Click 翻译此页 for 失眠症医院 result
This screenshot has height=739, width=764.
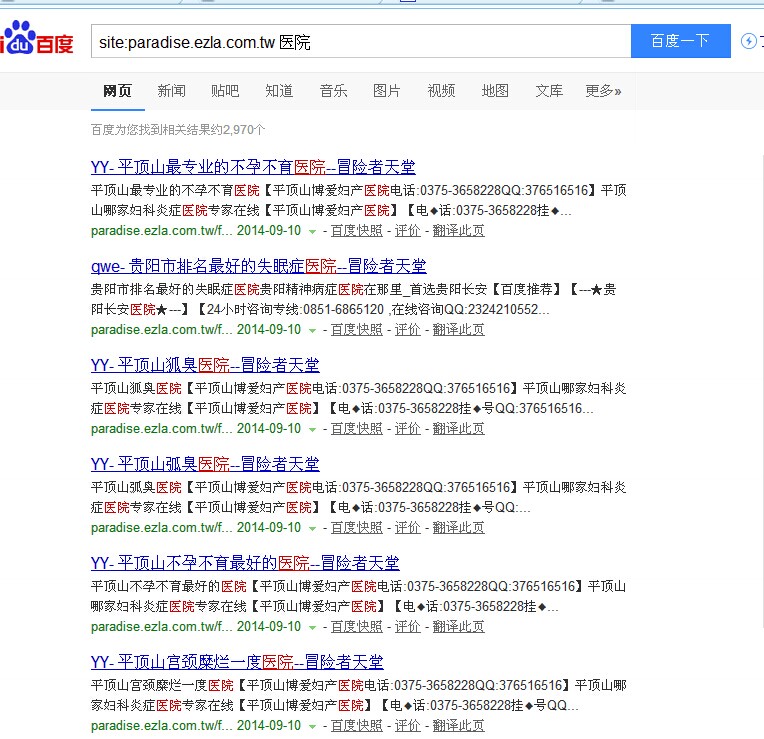click(x=458, y=330)
